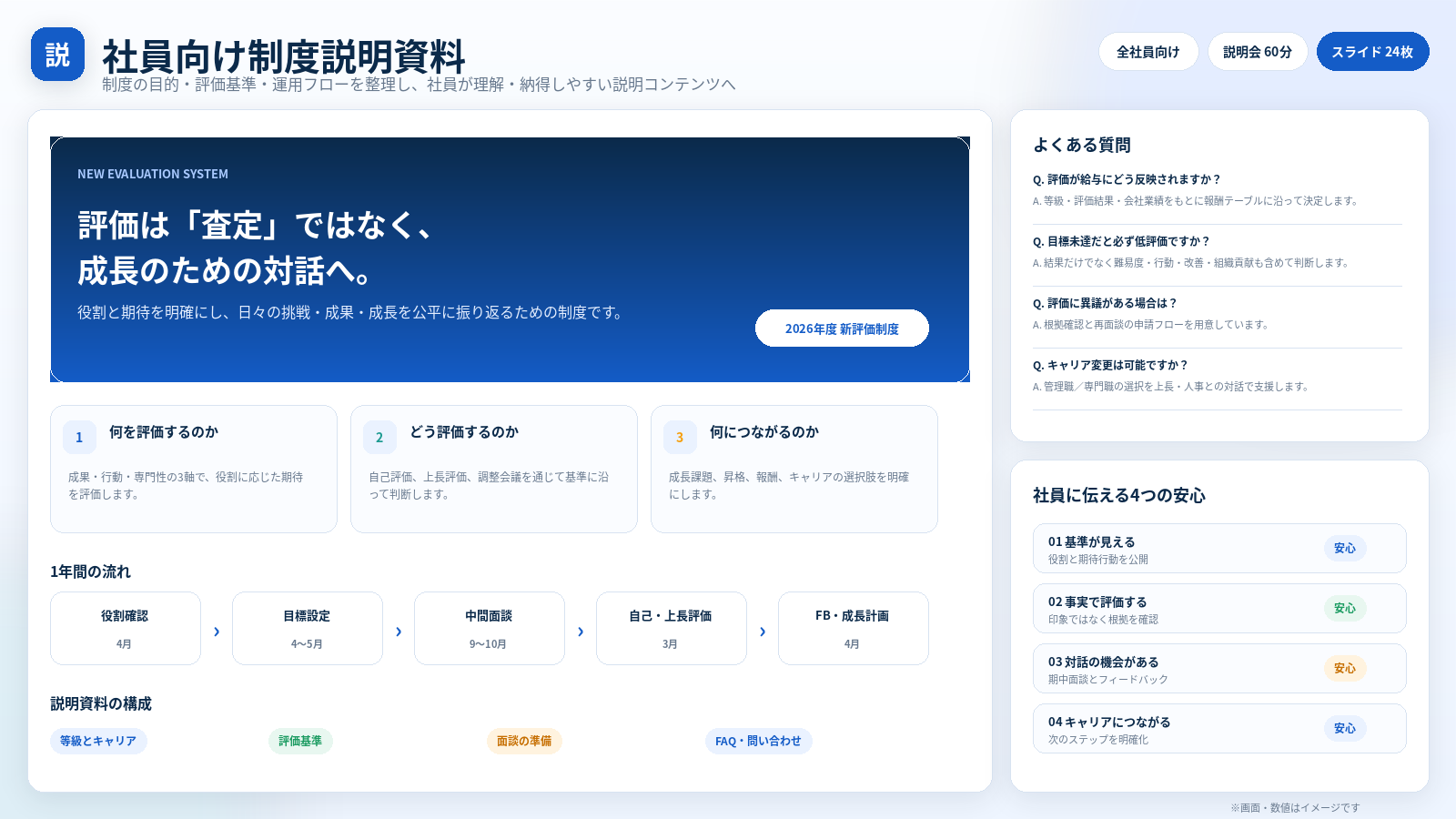Click the orange 安心 badge on 03 対話の機会がある
The height and width of the screenshot is (819, 1456).
click(1345, 668)
